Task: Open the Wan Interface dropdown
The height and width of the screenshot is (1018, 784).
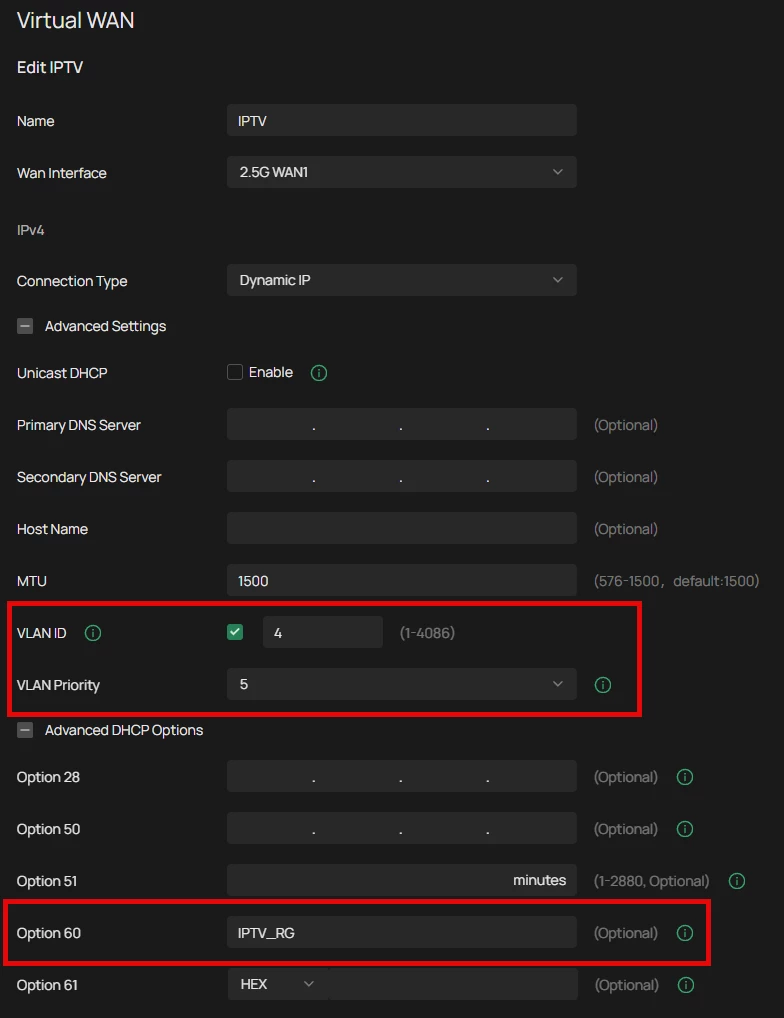Action: click(401, 172)
